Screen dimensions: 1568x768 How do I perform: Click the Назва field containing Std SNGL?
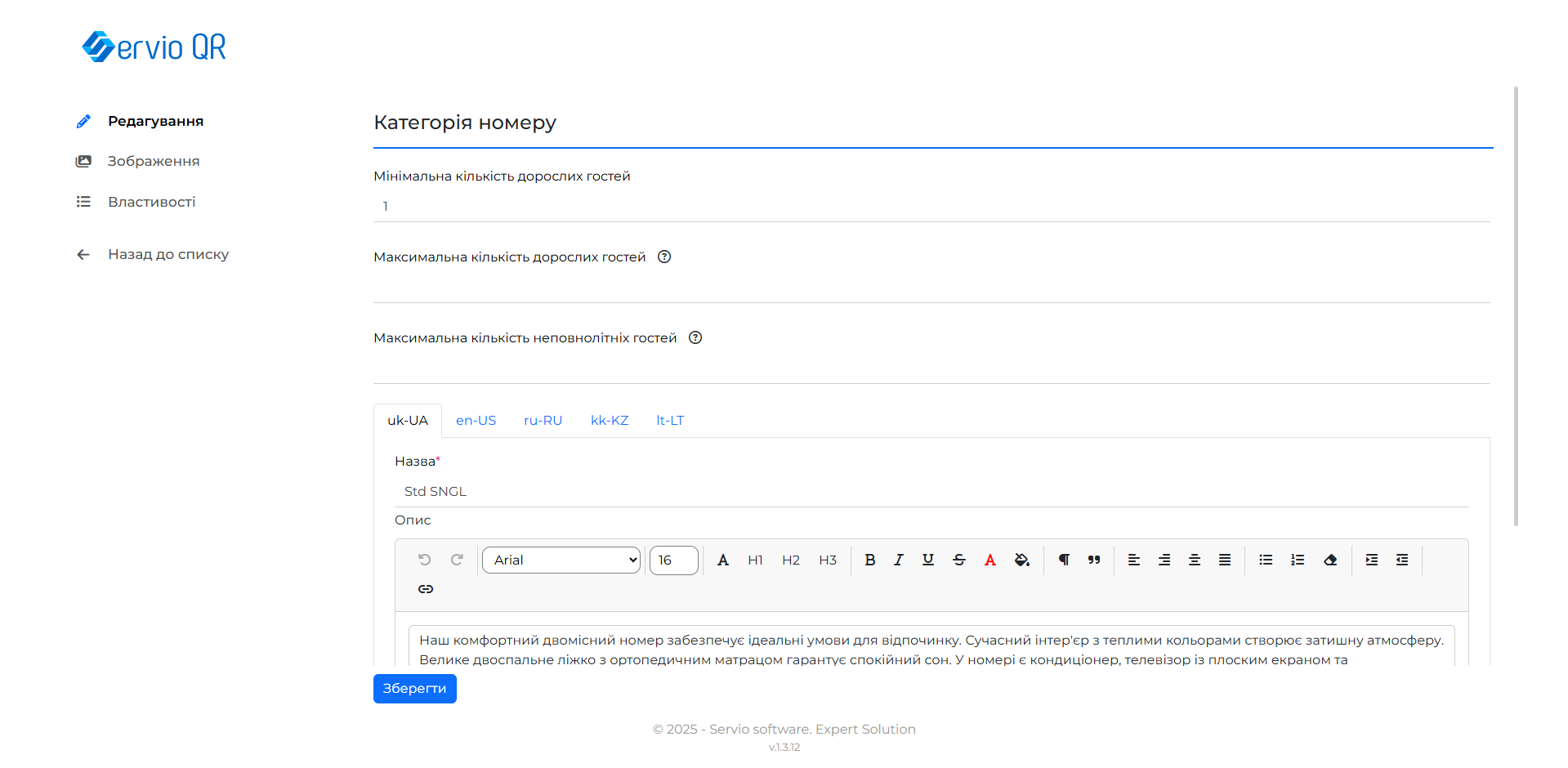(x=931, y=491)
